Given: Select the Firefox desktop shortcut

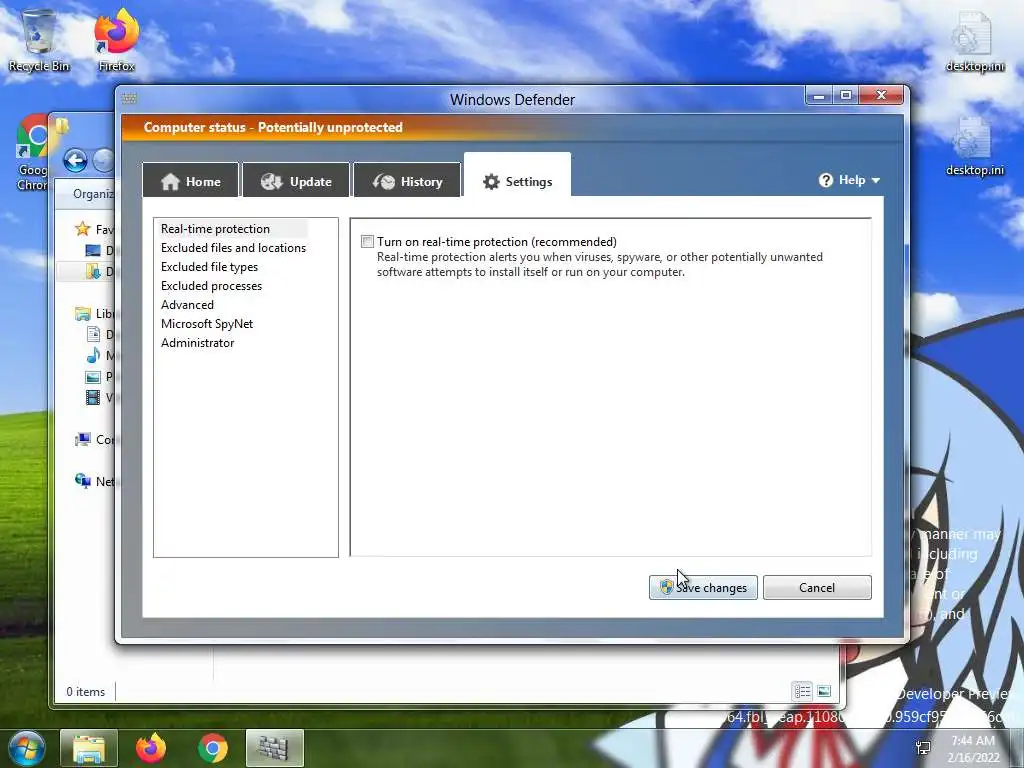Looking at the screenshot, I should coord(116,40).
